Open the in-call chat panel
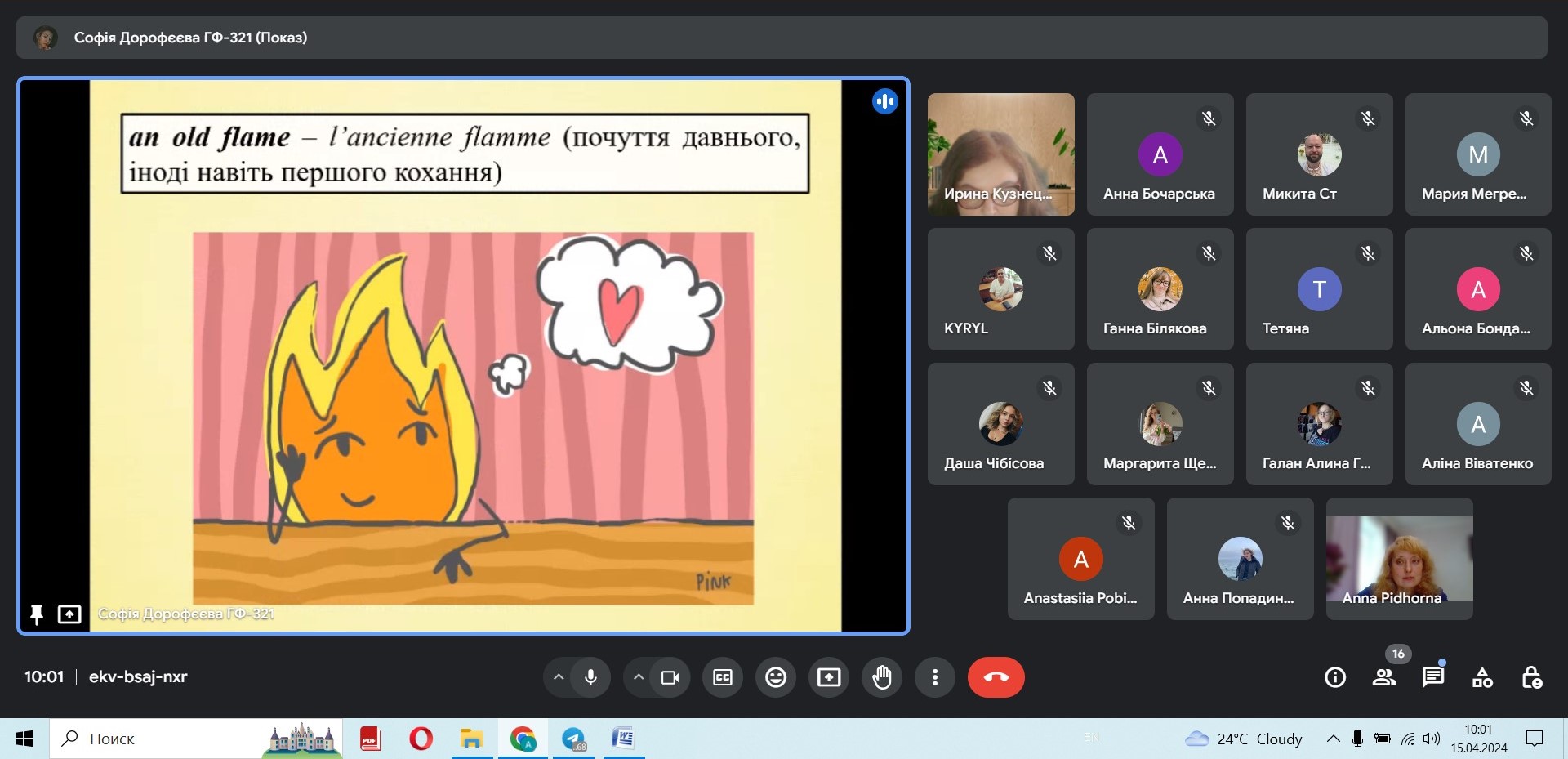This screenshot has width=1568, height=759. [x=1433, y=677]
